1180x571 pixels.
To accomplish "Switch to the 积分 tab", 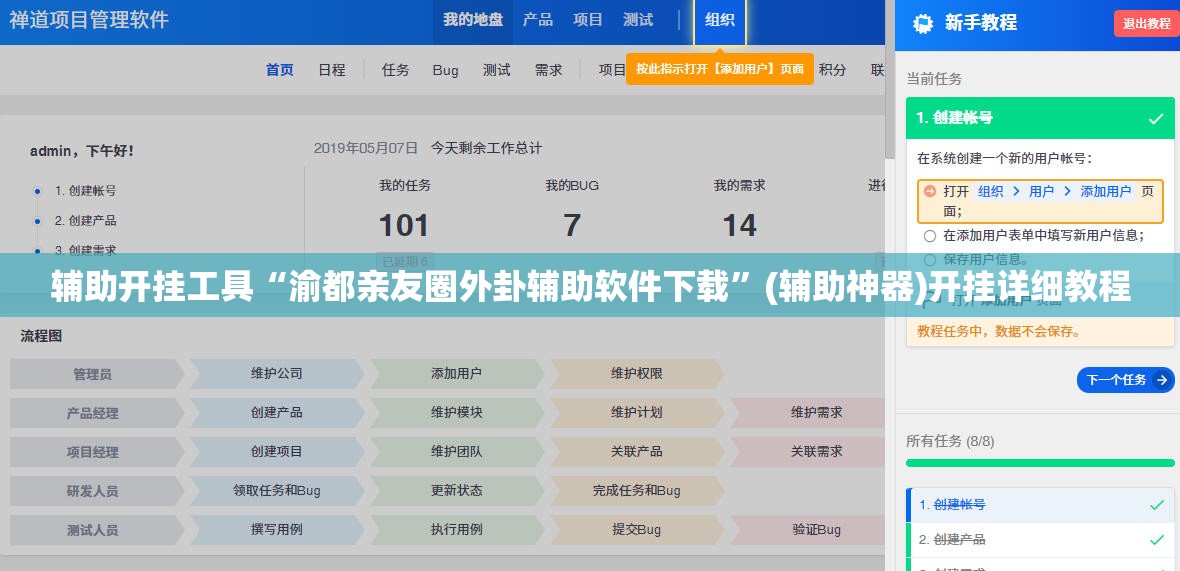I will pos(832,70).
